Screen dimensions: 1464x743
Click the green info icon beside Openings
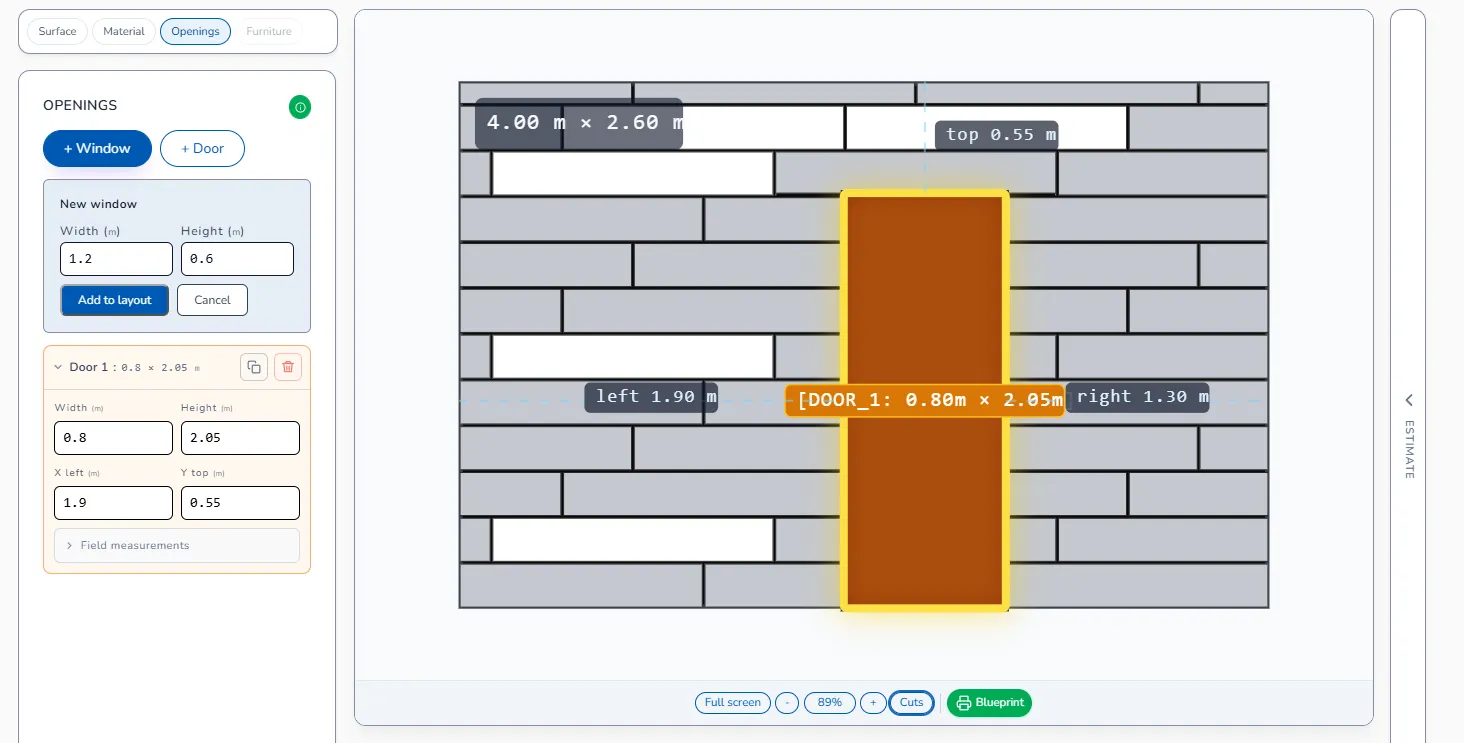click(300, 107)
